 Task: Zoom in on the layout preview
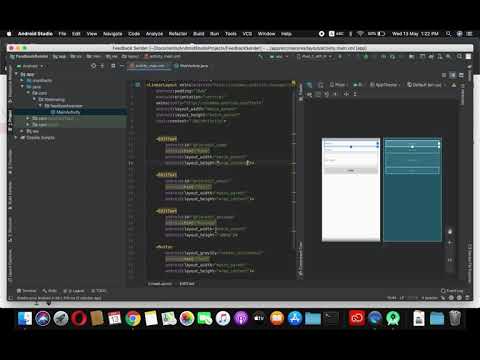click(450, 243)
